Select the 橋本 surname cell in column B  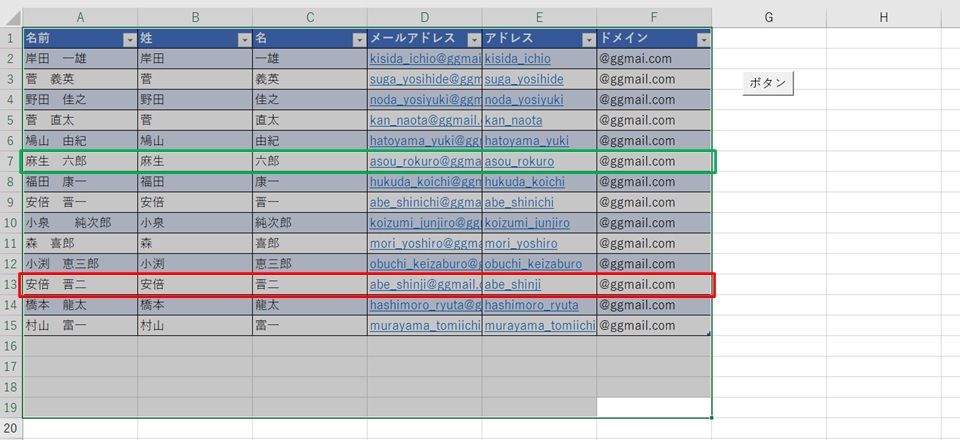195,305
